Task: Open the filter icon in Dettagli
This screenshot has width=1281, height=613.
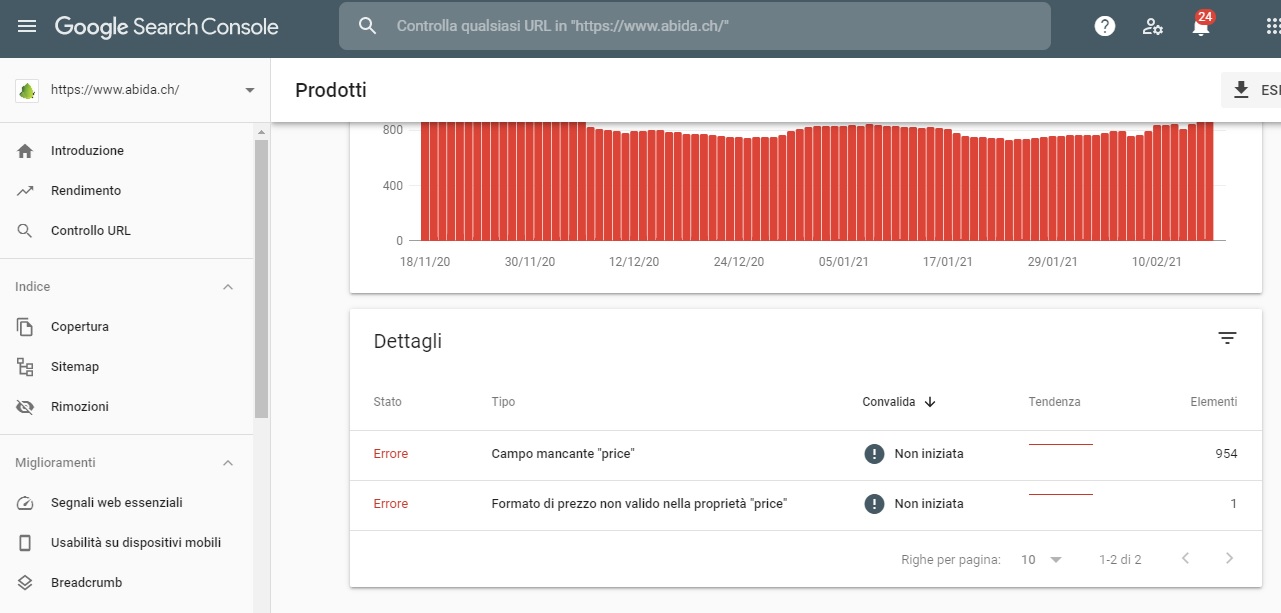Action: tap(1228, 339)
